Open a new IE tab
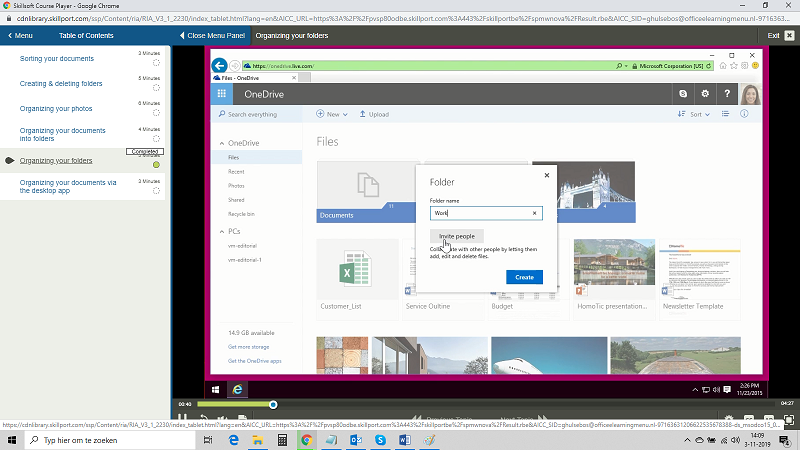 click(x=305, y=78)
